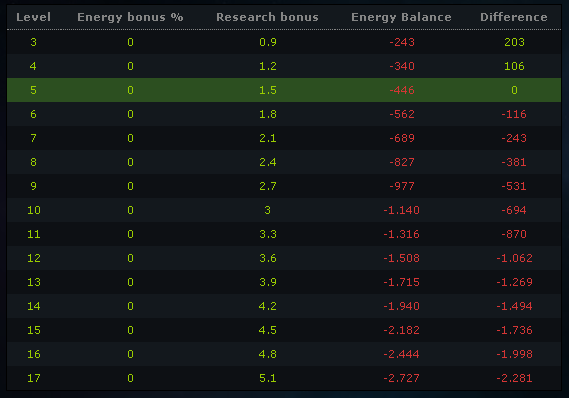Click energy balance value -2.727

pos(401,378)
